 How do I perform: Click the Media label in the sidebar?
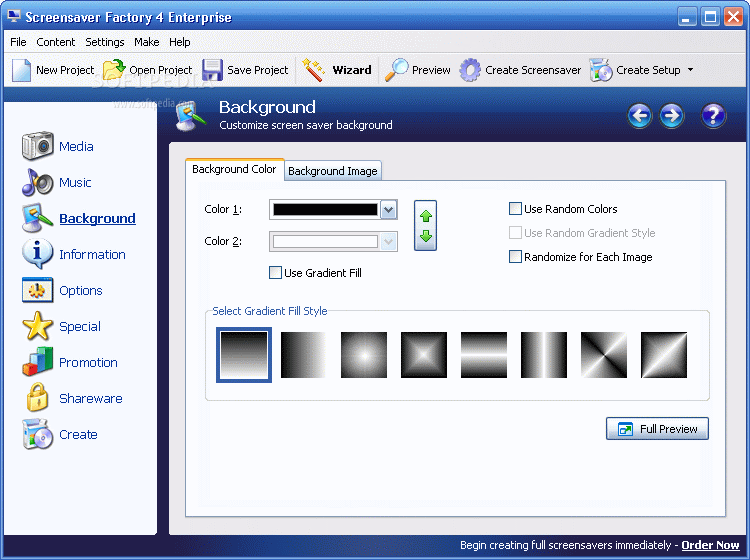76,146
